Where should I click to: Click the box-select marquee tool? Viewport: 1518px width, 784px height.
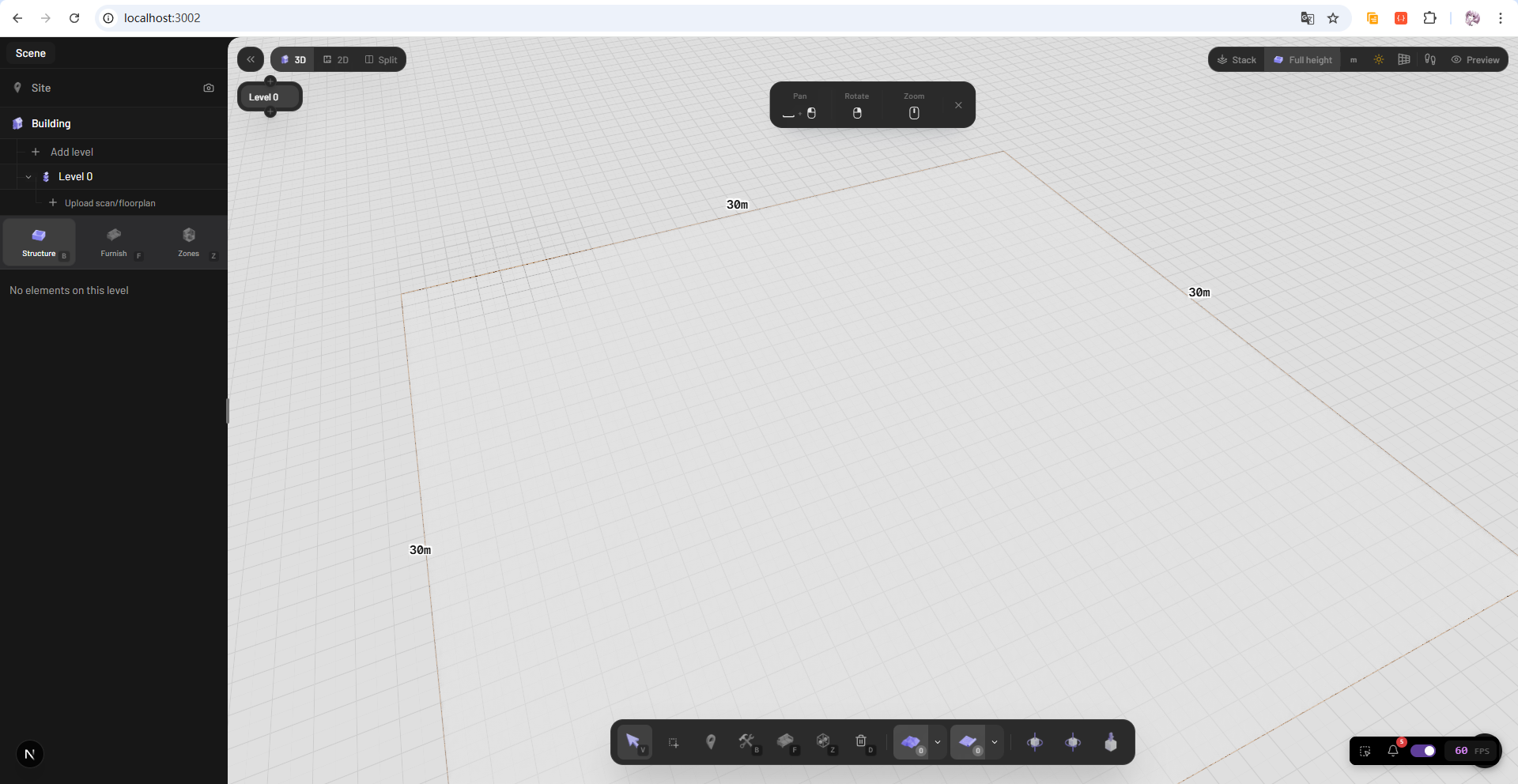[673, 742]
